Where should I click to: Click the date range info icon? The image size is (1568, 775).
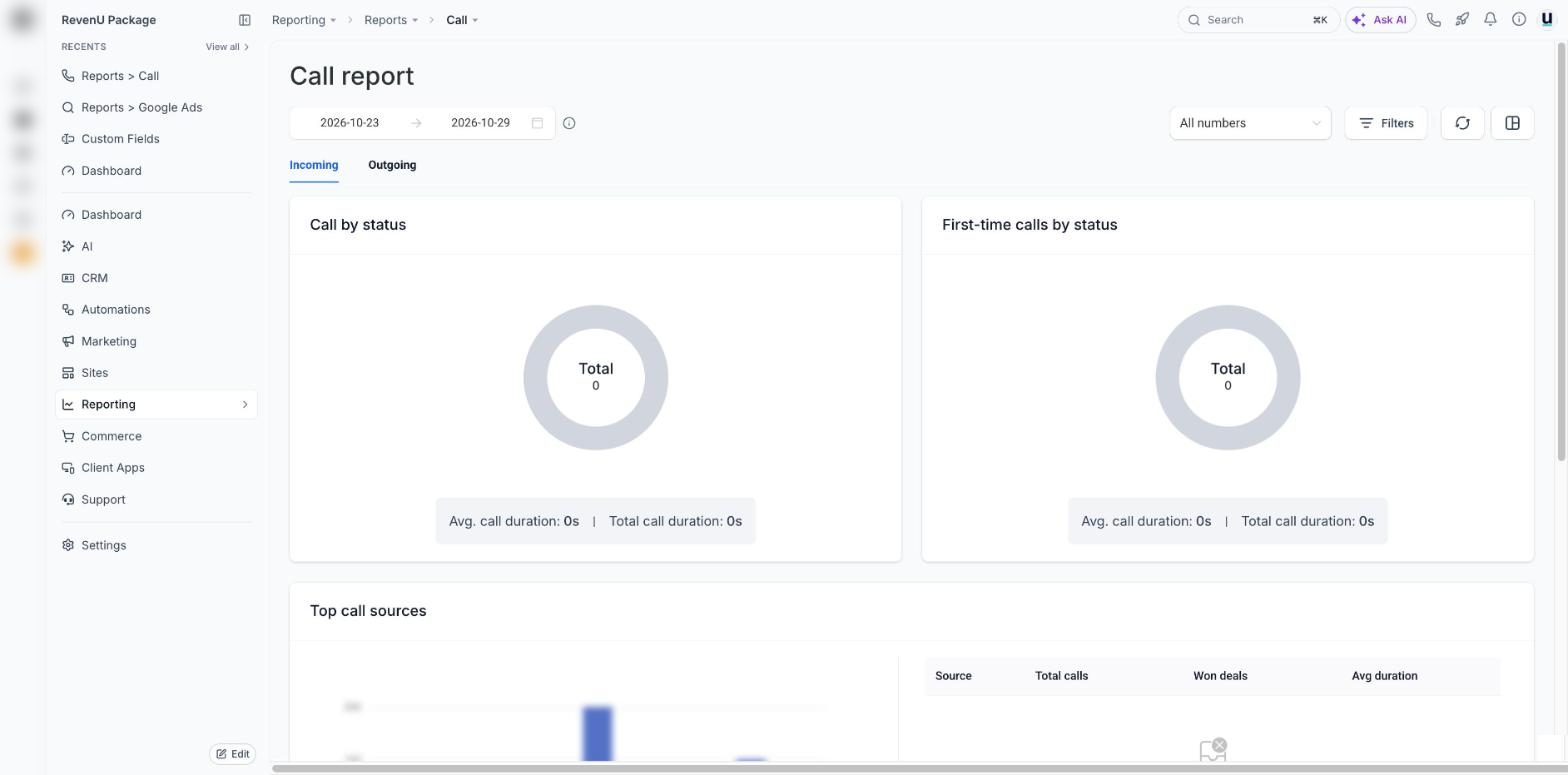569,123
